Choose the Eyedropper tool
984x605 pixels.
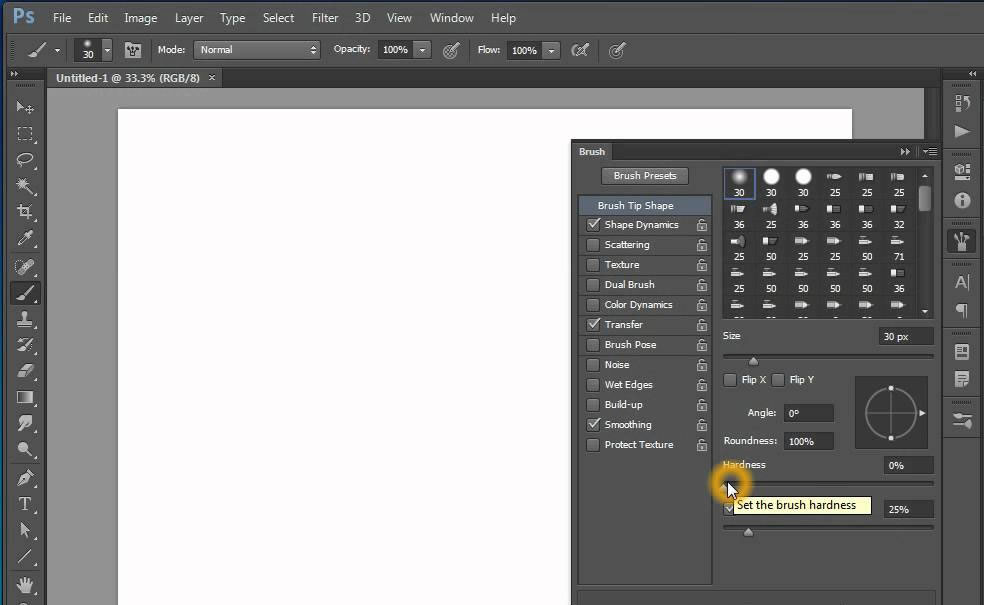click(26, 238)
